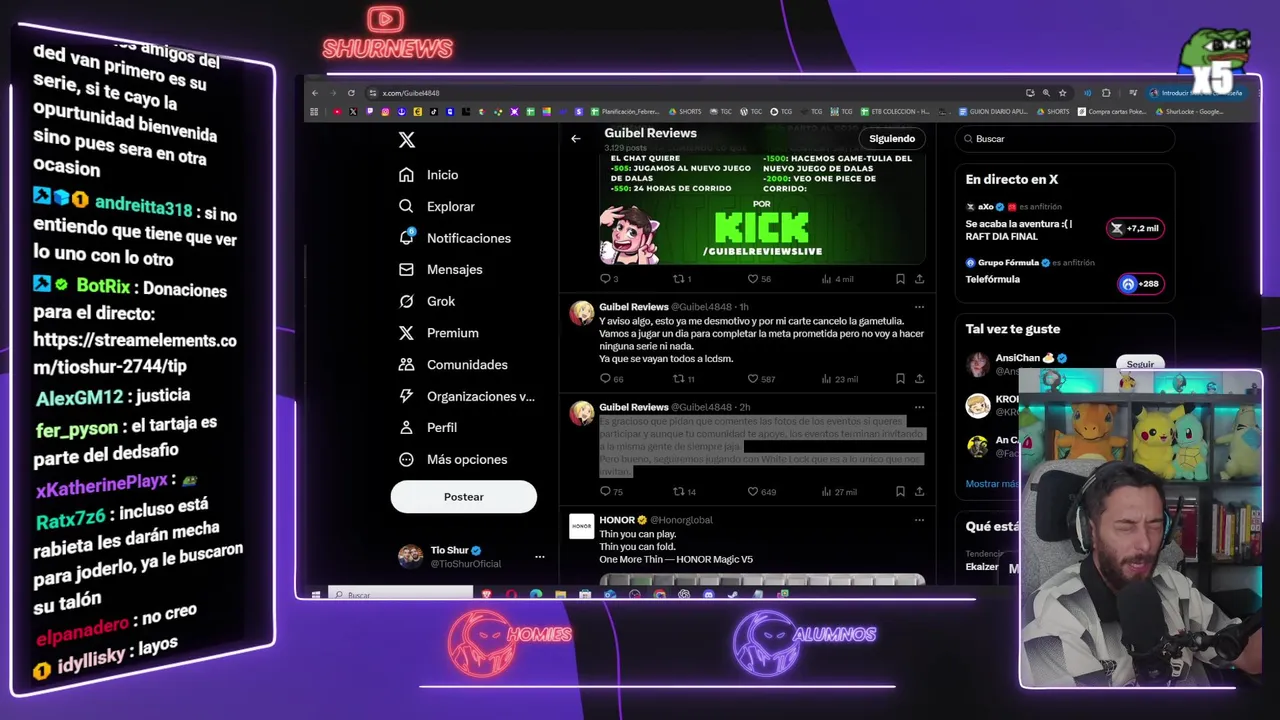
Task: Open the Tío Shur account switcher dots
Action: point(540,557)
